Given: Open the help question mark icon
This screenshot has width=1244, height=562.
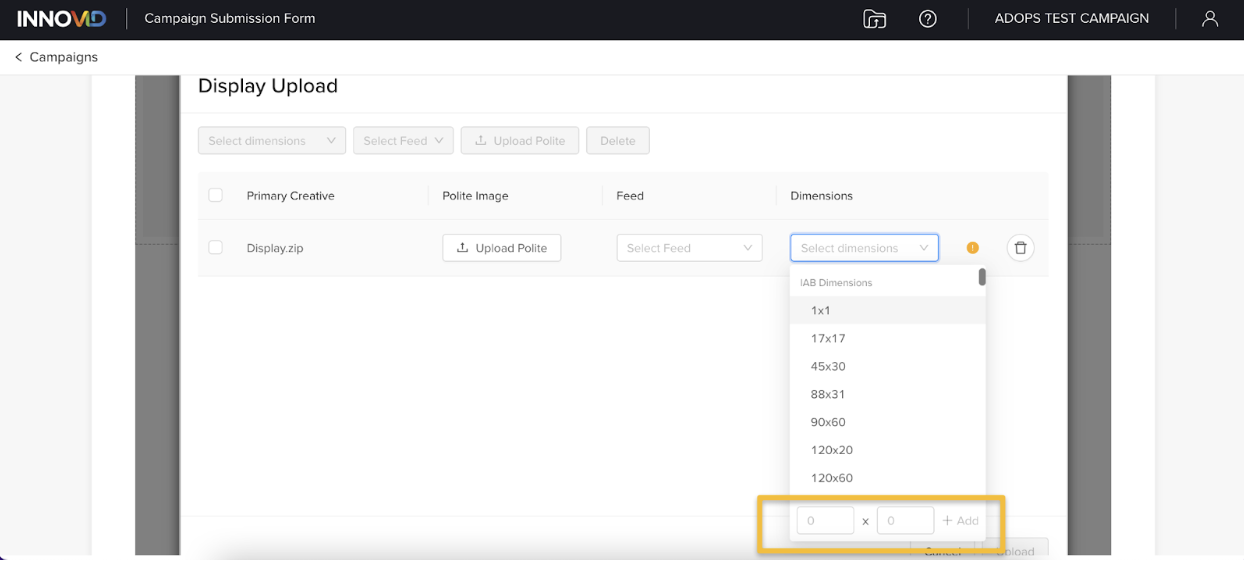Looking at the screenshot, I should pyautogui.click(x=928, y=19).
